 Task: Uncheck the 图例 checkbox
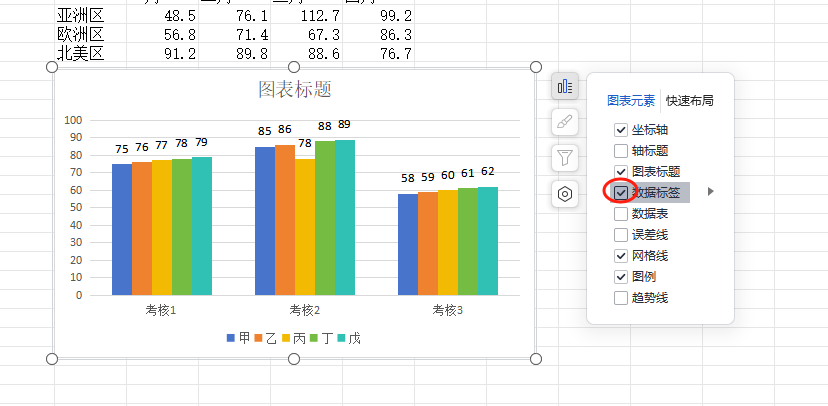click(621, 277)
